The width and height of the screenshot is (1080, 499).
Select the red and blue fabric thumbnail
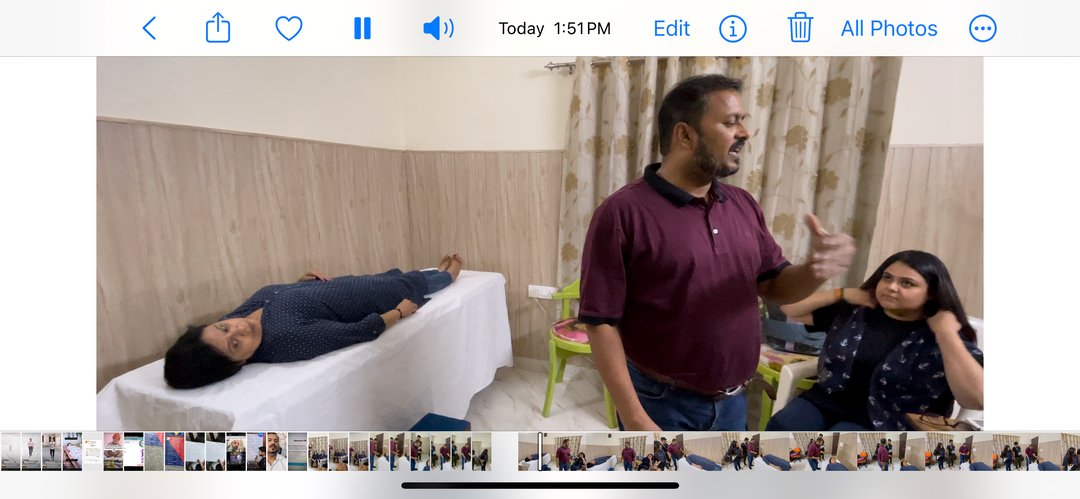[175, 451]
